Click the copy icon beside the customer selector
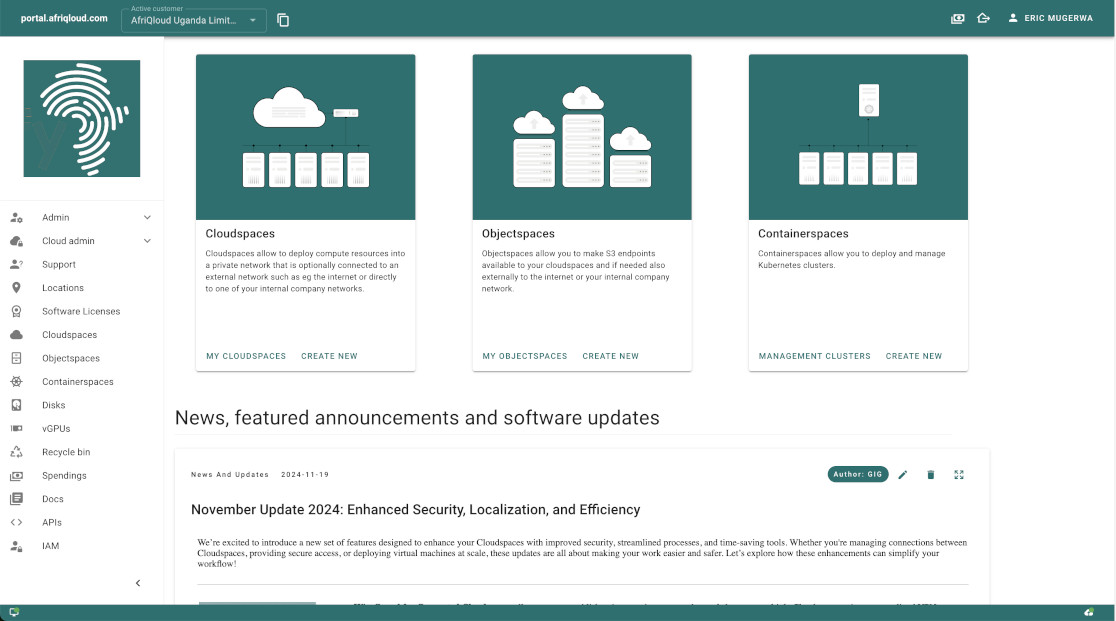The image size is (1116, 621). pyautogui.click(x=283, y=20)
